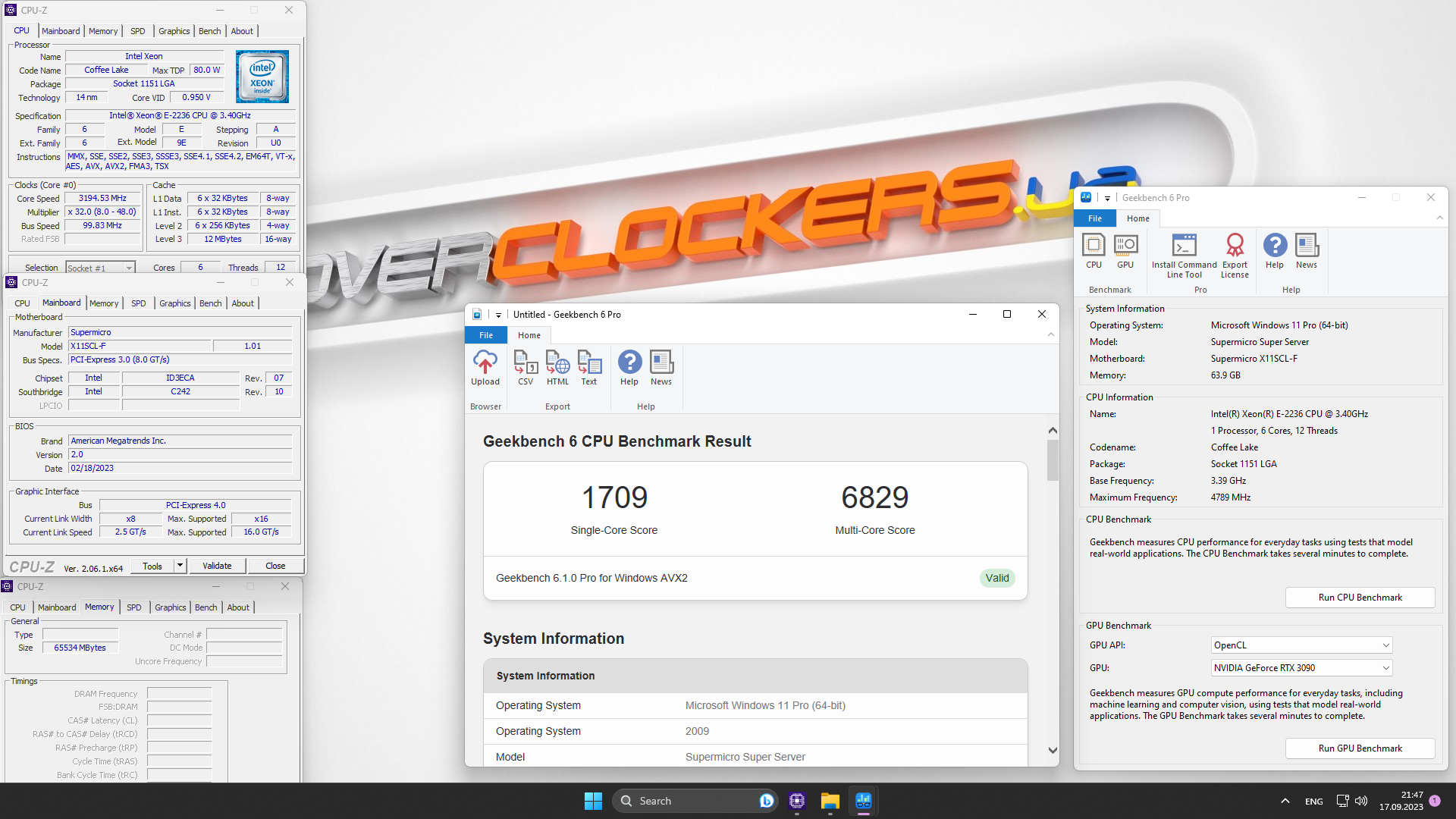Click the Untitled Geekbench window document icon
The image size is (1456, 819).
click(x=477, y=314)
